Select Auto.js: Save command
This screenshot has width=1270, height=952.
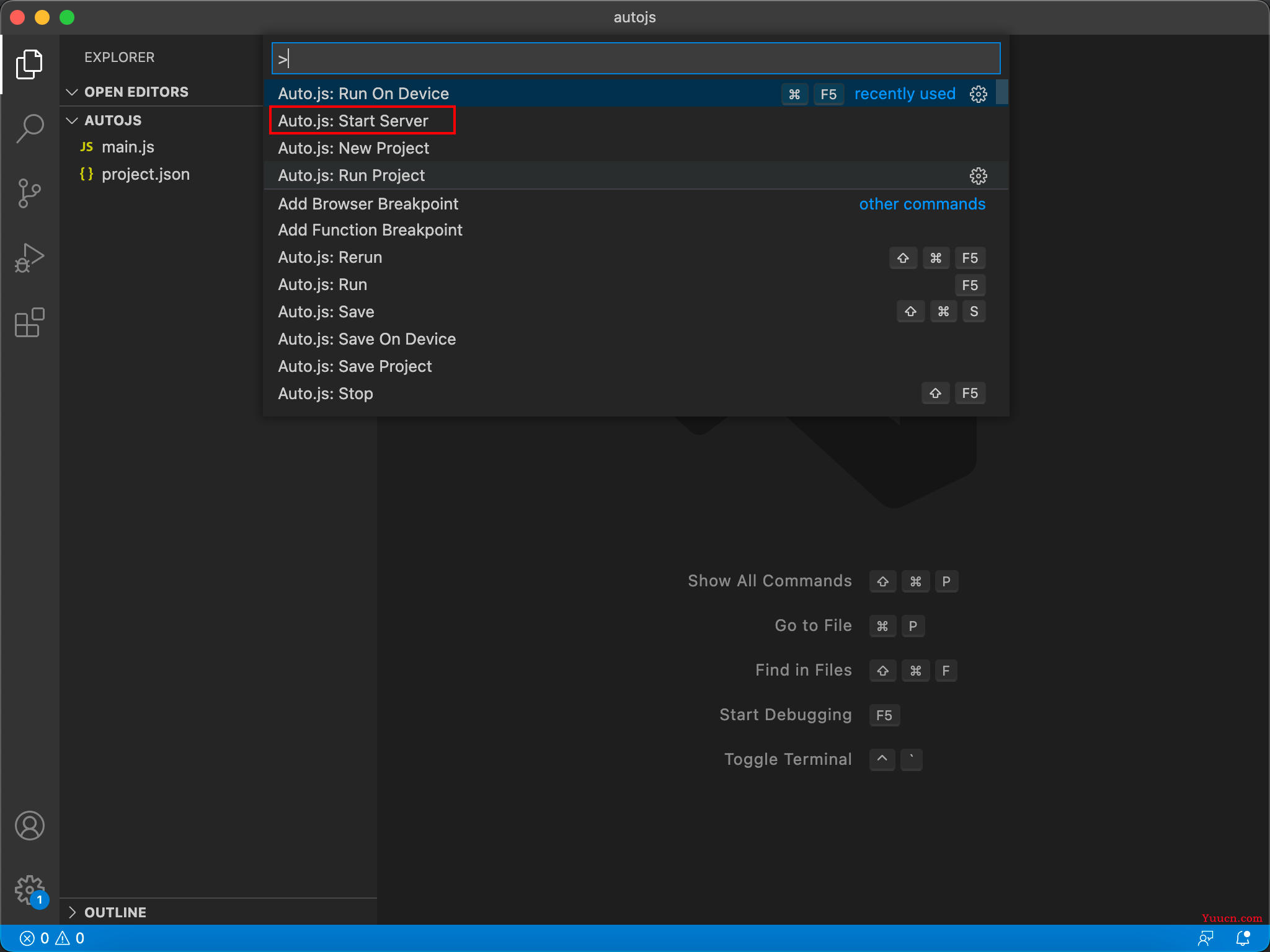[x=636, y=312]
